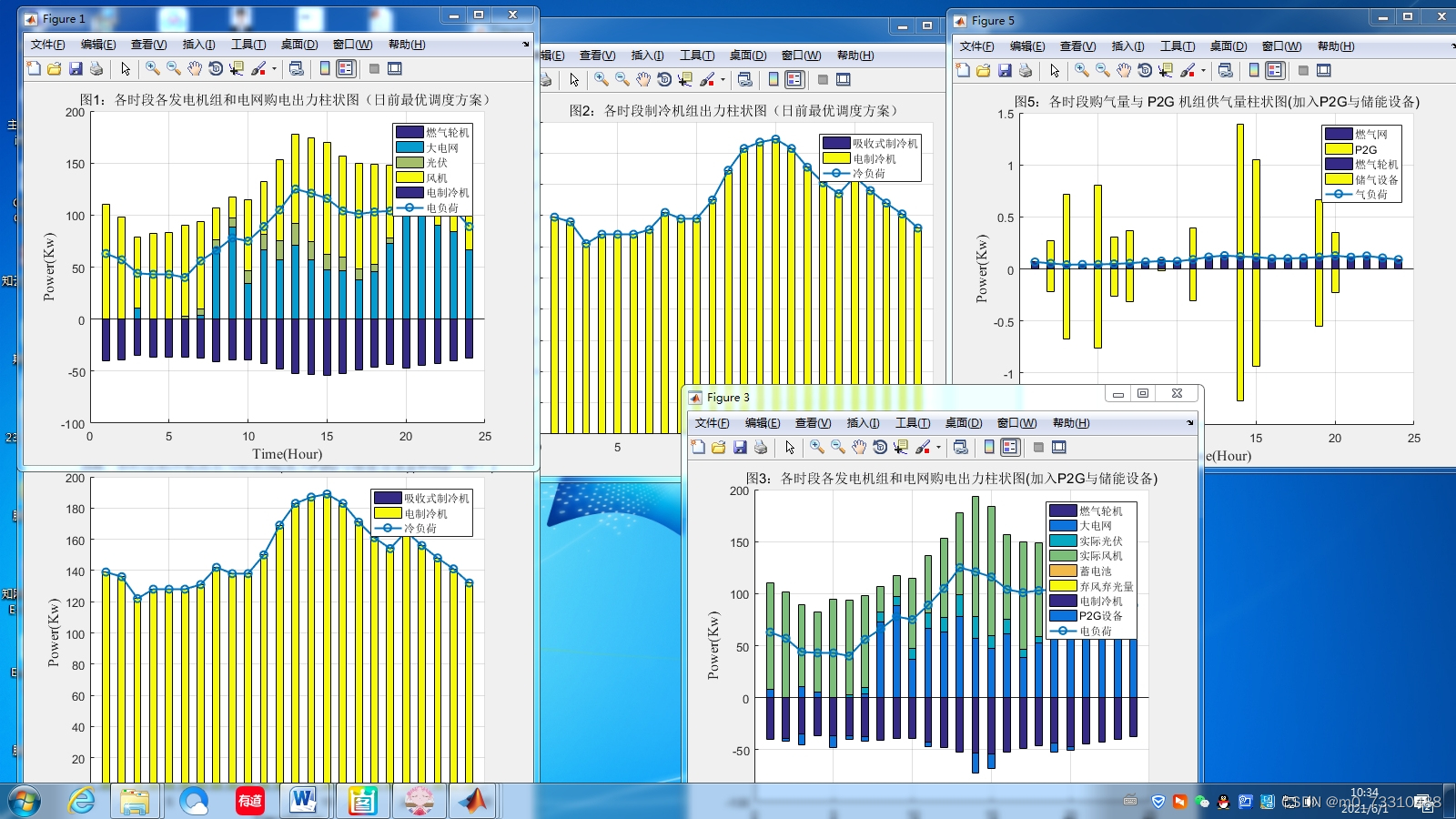Screen dimensions: 1456x819
Task: Open 查看(V) menu in Figure 3
Action: (x=813, y=423)
